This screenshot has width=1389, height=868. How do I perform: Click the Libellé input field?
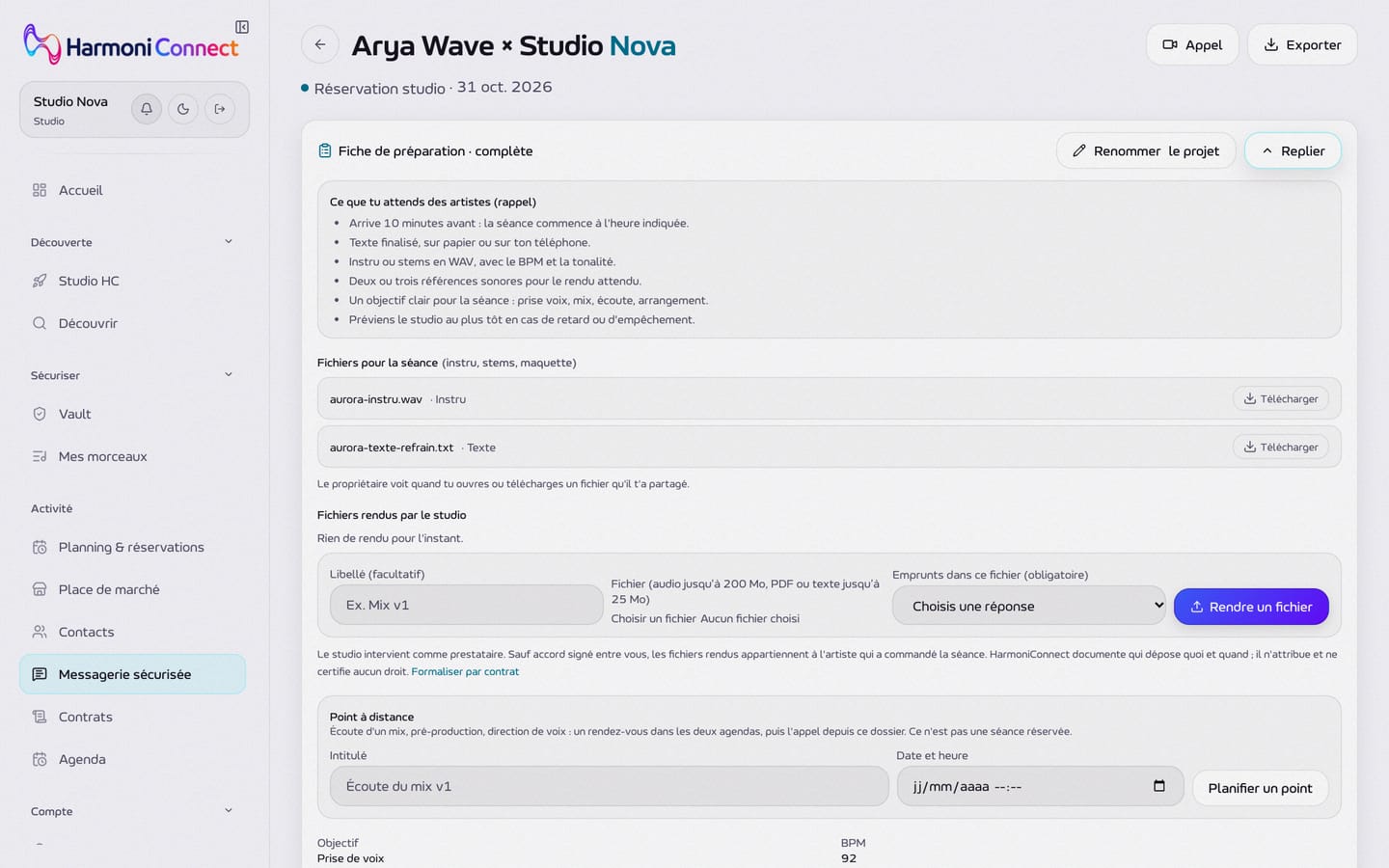pyautogui.click(x=467, y=605)
